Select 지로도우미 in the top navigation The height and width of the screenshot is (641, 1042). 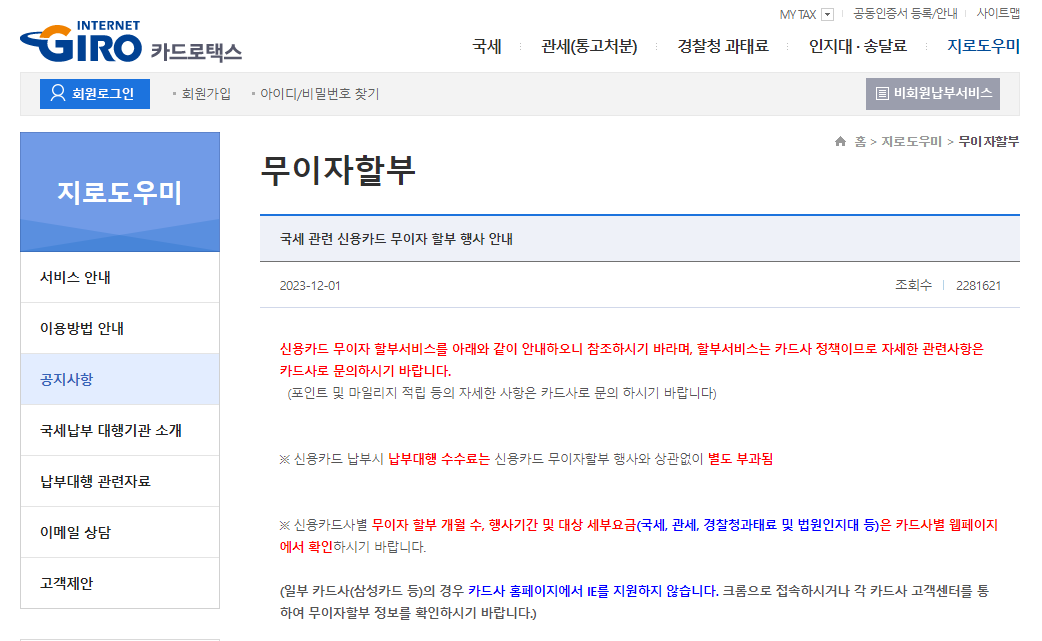point(981,45)
